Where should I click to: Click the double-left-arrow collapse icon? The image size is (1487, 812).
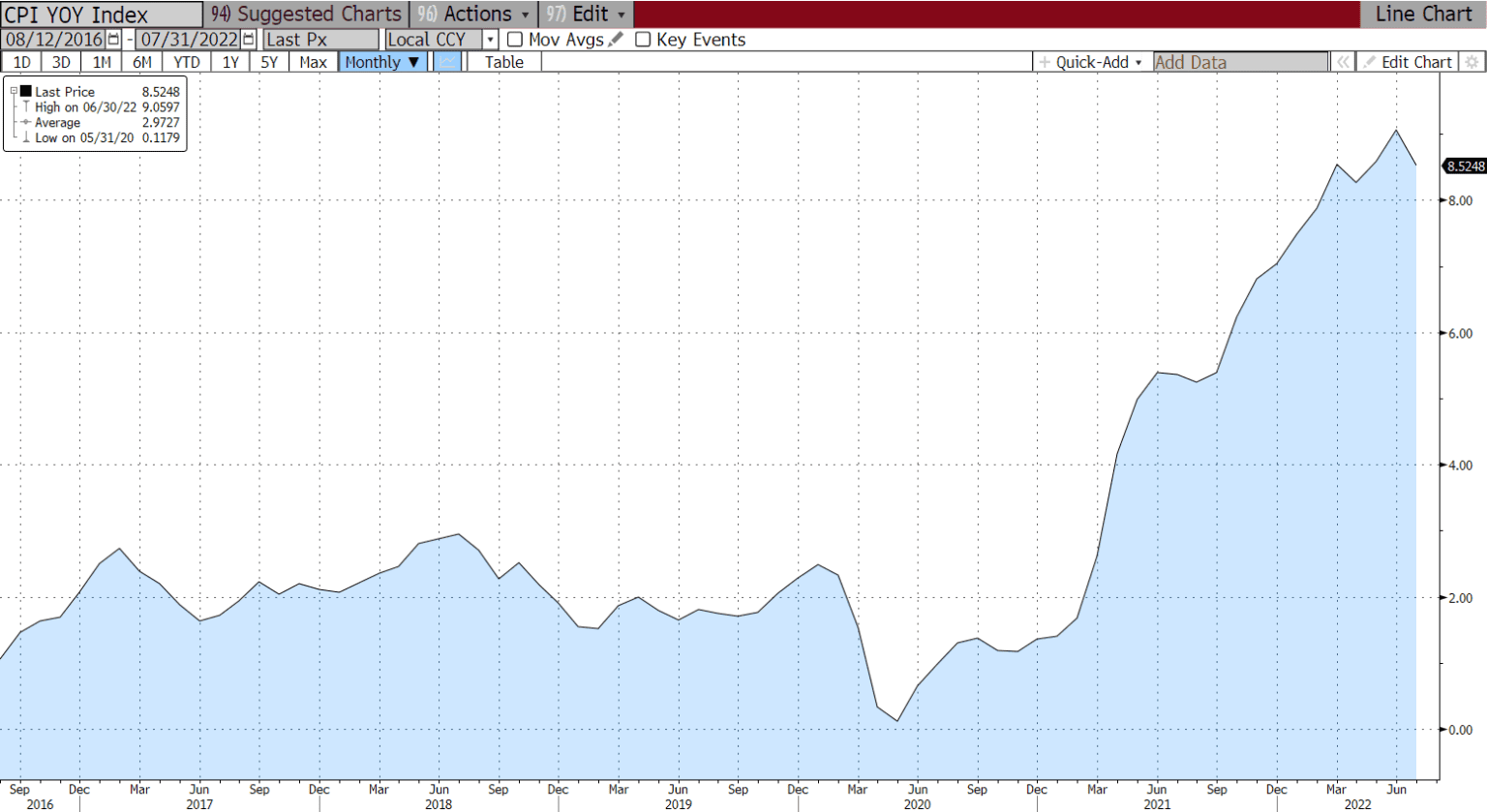pos(1343,62)
